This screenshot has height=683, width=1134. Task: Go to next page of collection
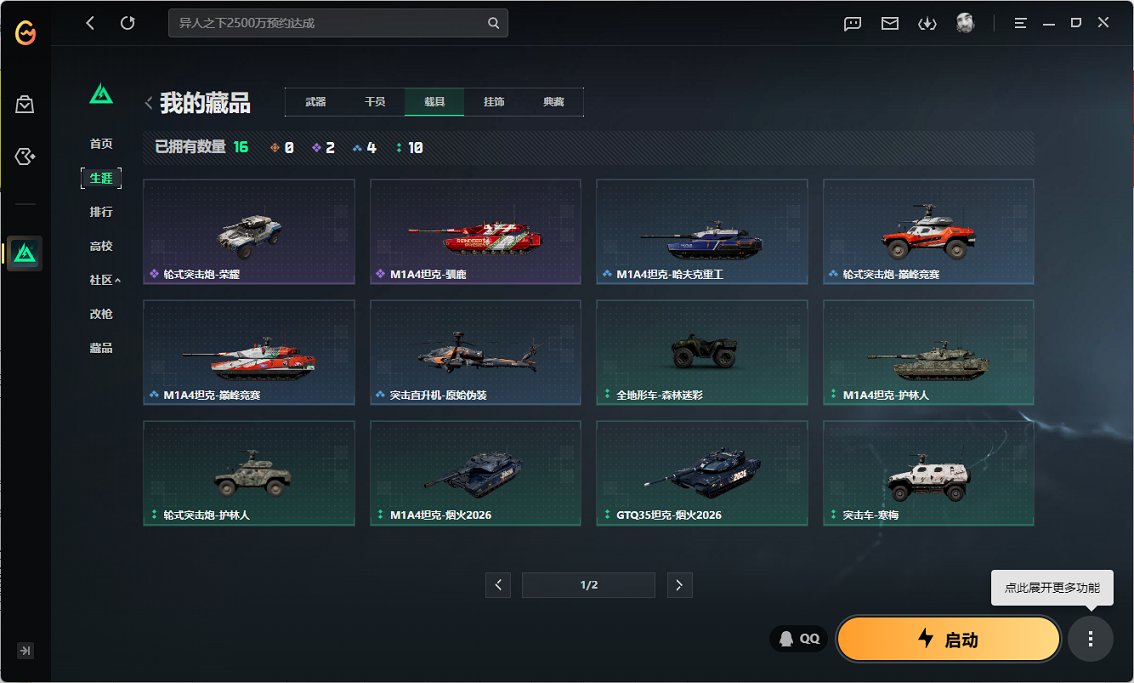679,585
